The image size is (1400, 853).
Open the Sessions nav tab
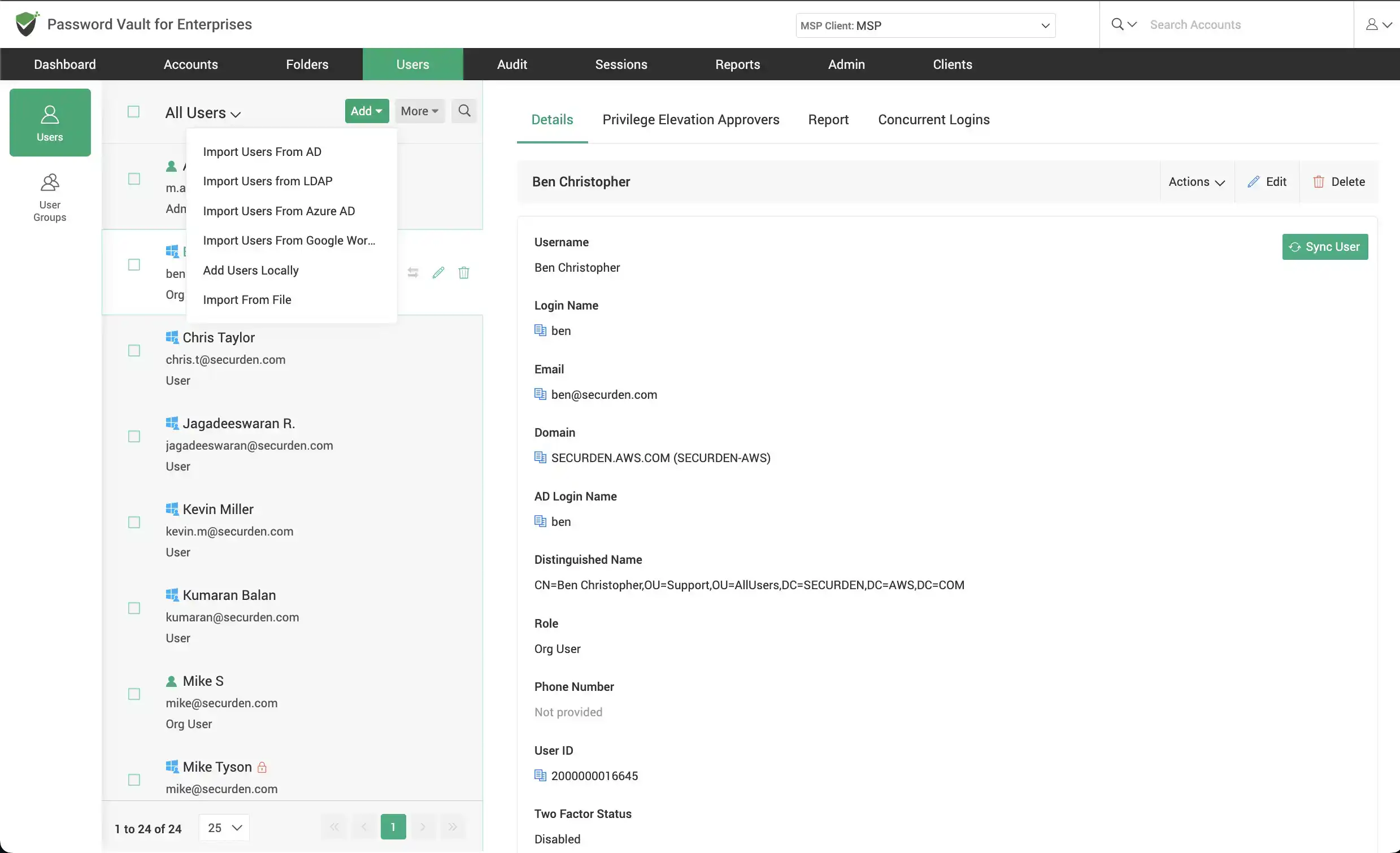click(621, 64)
